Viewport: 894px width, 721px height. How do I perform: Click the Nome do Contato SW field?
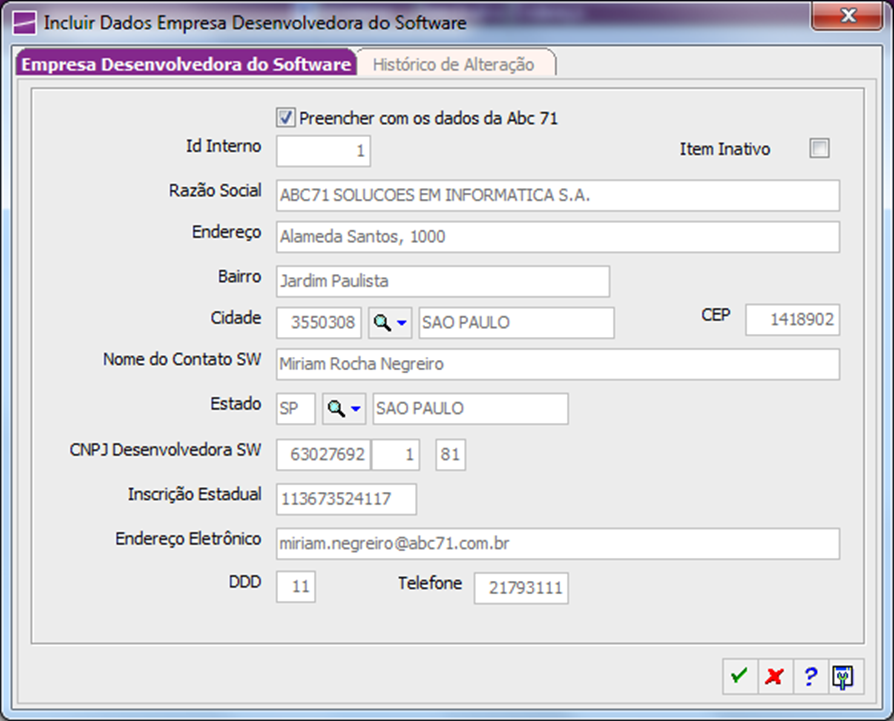pos(558,364)
